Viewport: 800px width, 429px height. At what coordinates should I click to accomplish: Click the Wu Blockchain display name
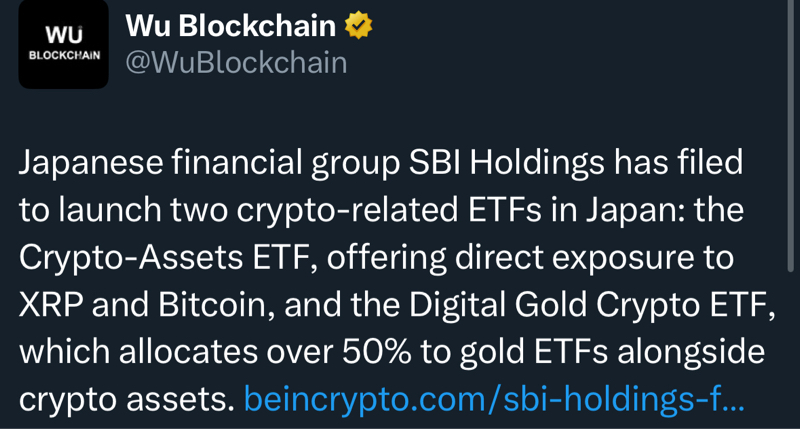229,27
